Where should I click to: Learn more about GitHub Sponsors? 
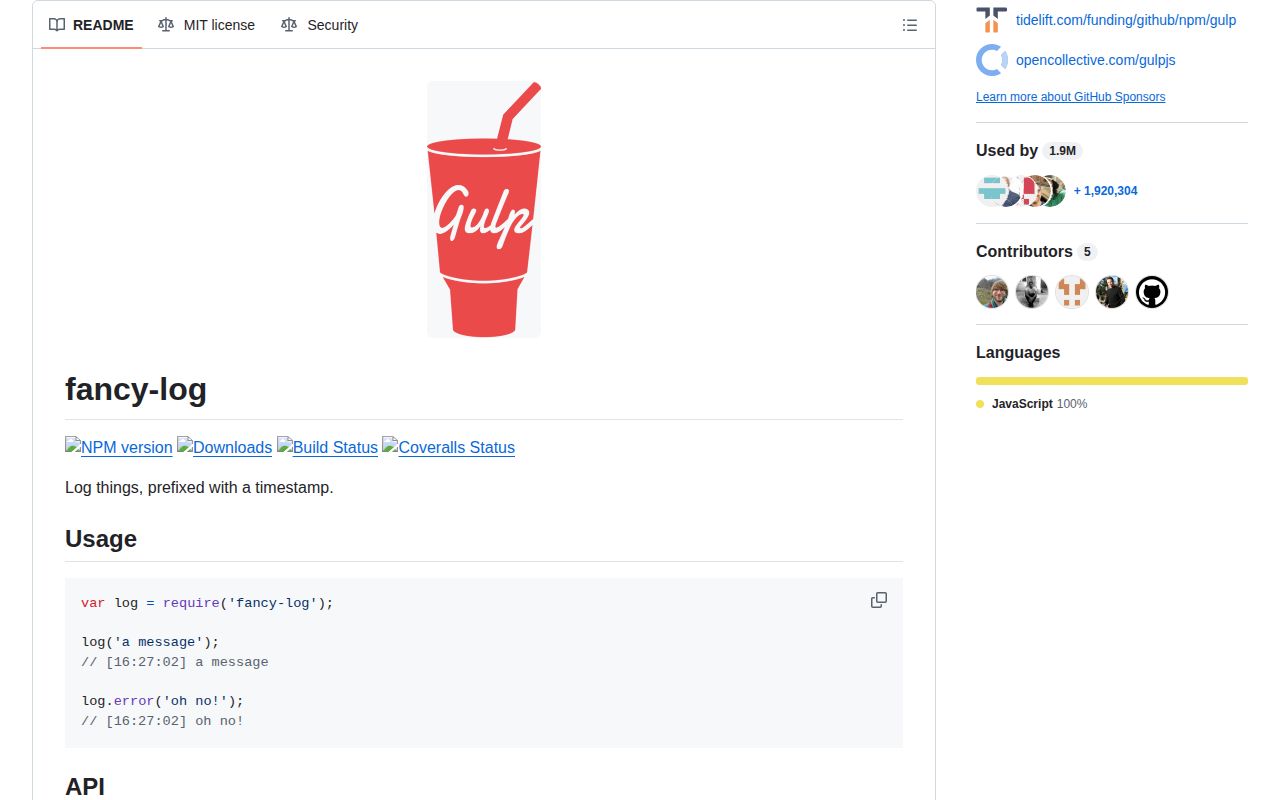coord(1070,97)
